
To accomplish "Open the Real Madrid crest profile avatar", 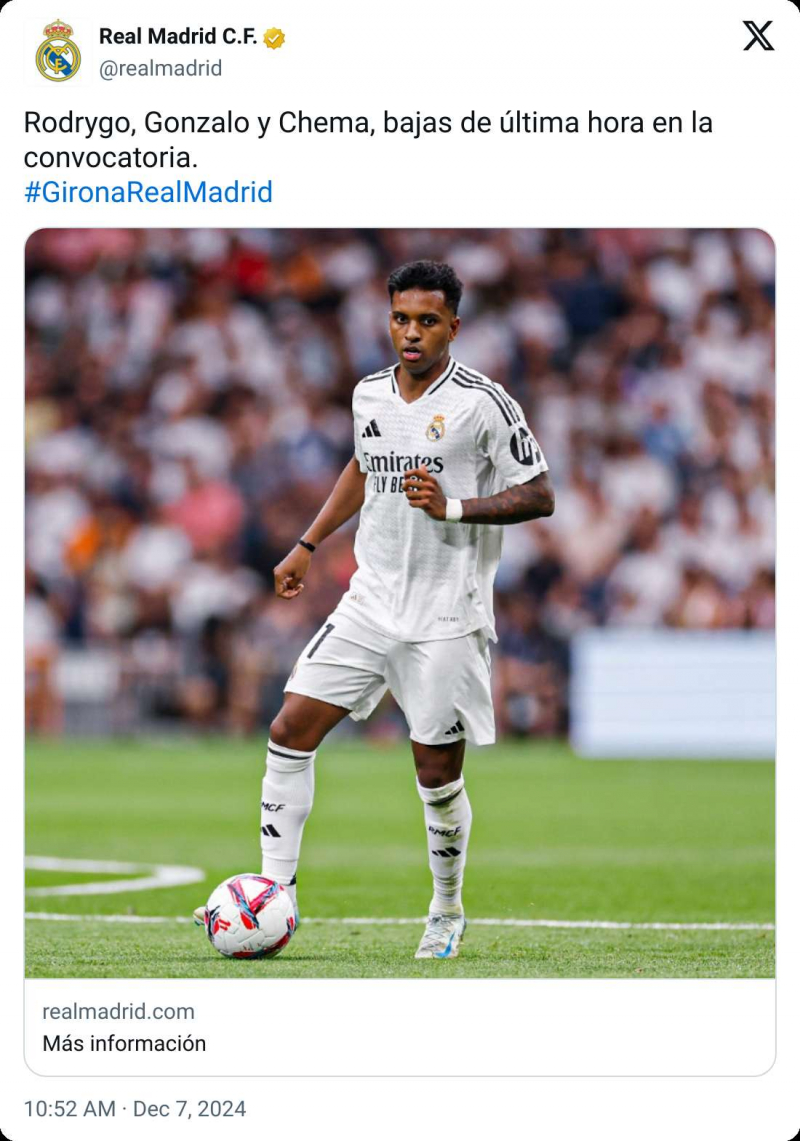I will (58, 52).
